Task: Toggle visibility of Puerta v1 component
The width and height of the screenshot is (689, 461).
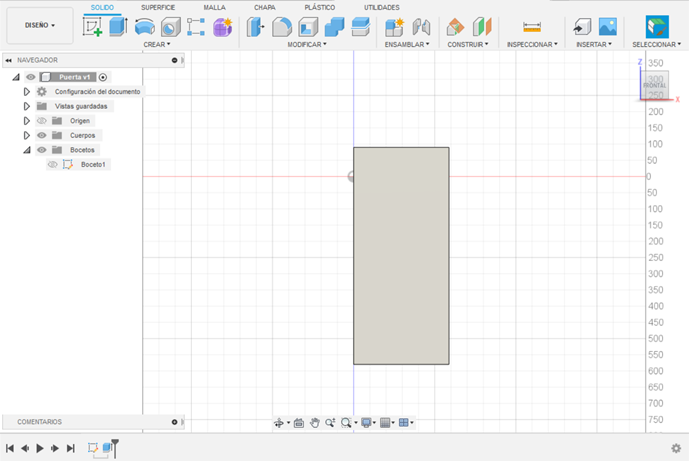Action: pyautogui.click(x=30, y=77)
